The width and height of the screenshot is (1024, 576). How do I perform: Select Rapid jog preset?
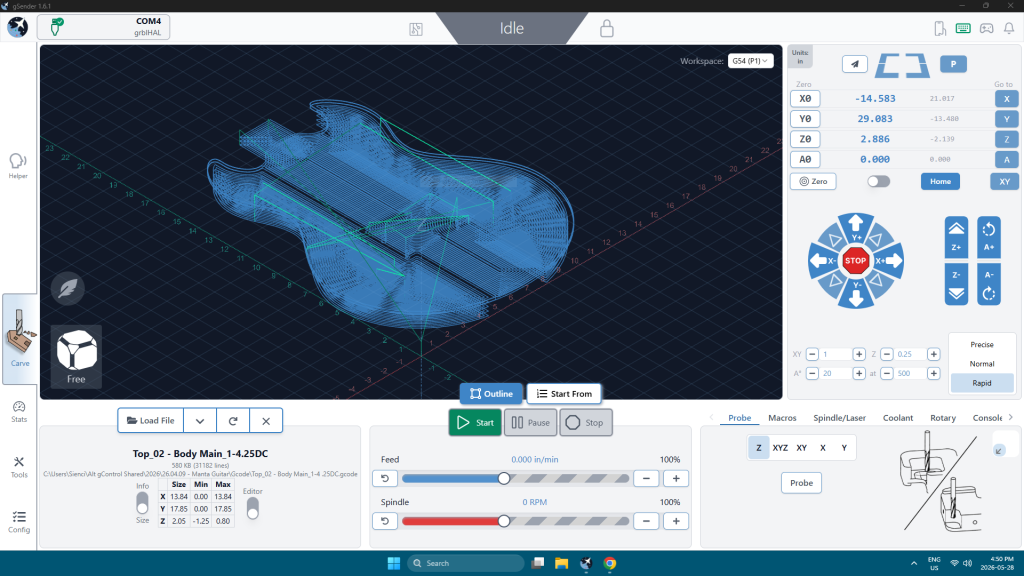click(x=982, y=383)
